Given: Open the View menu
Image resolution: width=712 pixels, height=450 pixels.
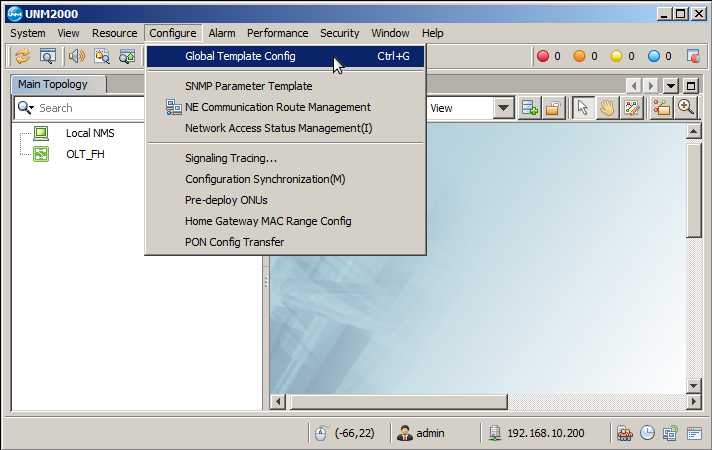Looking at the screenshot, I should coord(68,33).
